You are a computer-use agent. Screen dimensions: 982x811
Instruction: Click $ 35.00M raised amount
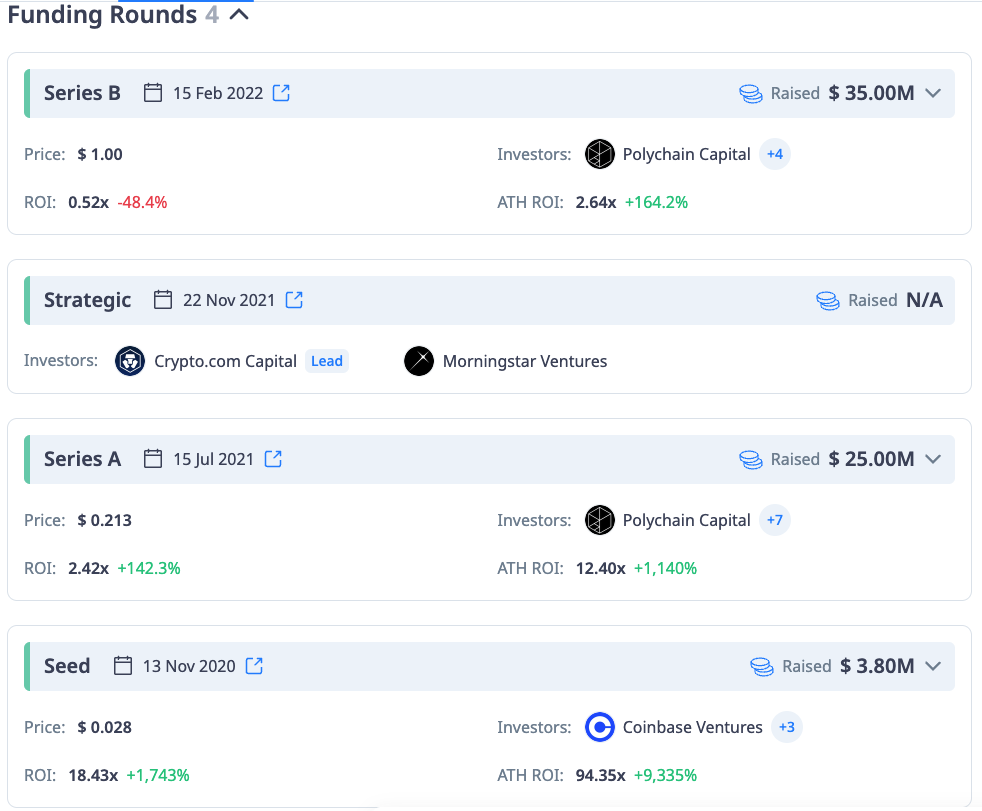click(871, 93)
